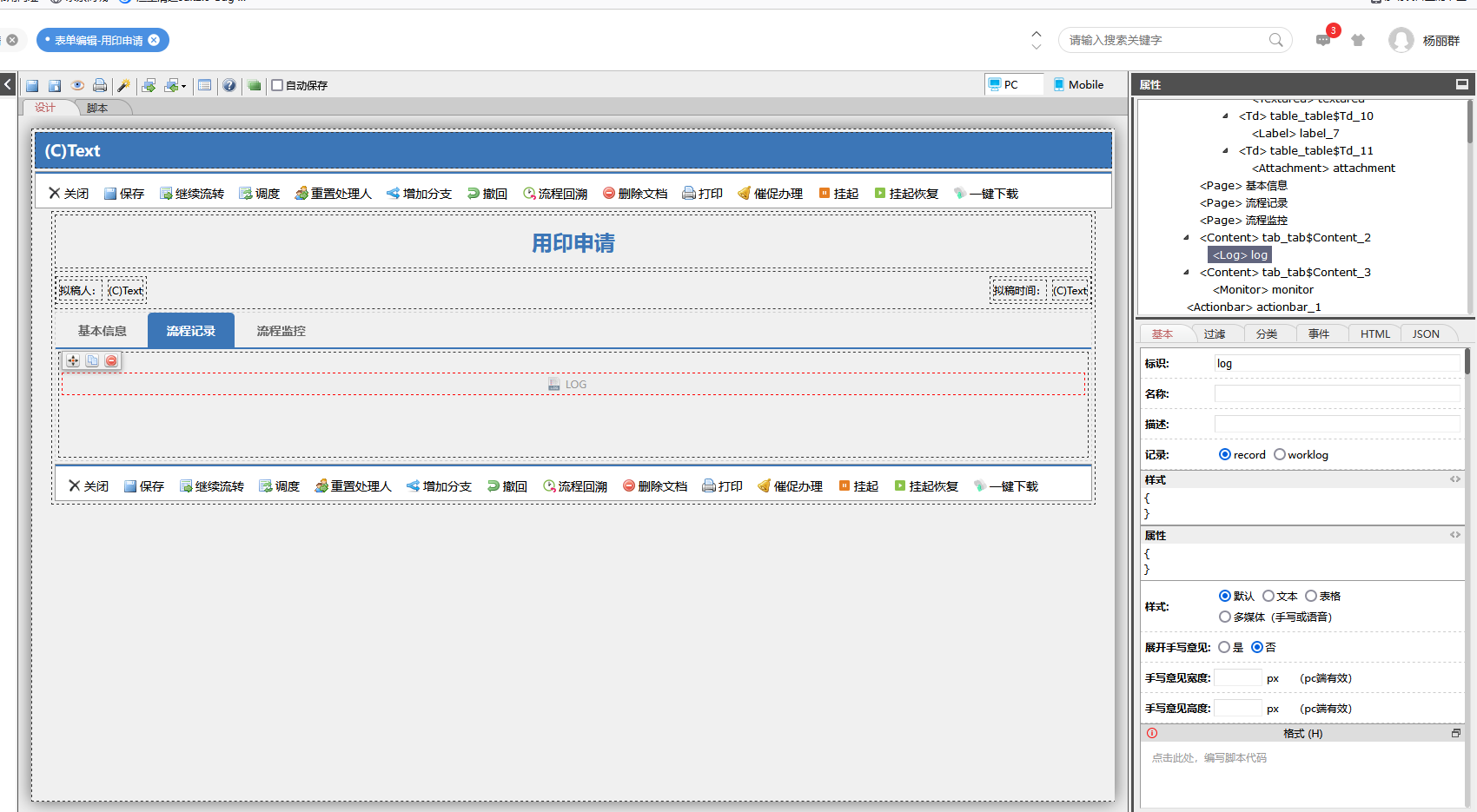This screenshot has height=812, width=1477.
Task: Select 多媒体 (手写或语音) radio button
Action: pos(1225,617)
